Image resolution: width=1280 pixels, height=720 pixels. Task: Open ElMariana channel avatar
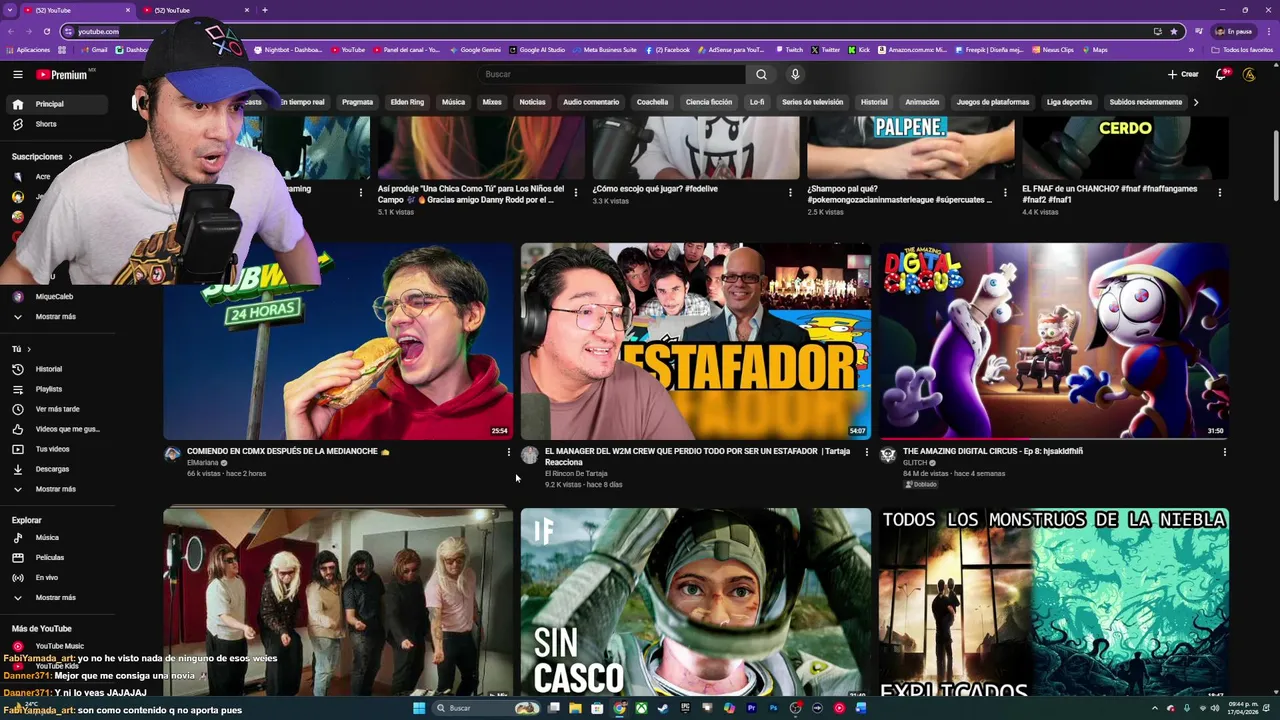pos(172,454)
